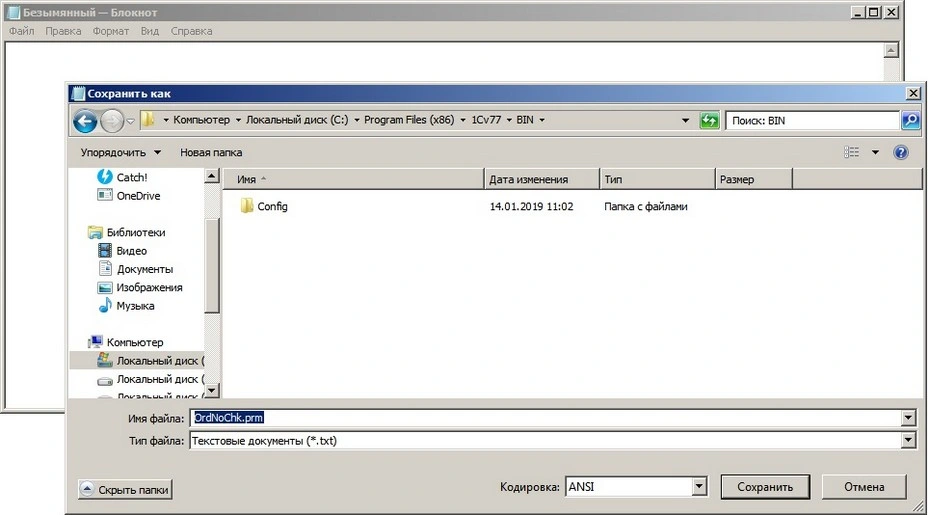Expand the Кодировка ANSI dropdown
The width and height of the screenshot is (928, 515).
pyautogui.click(x=699, y=487)
